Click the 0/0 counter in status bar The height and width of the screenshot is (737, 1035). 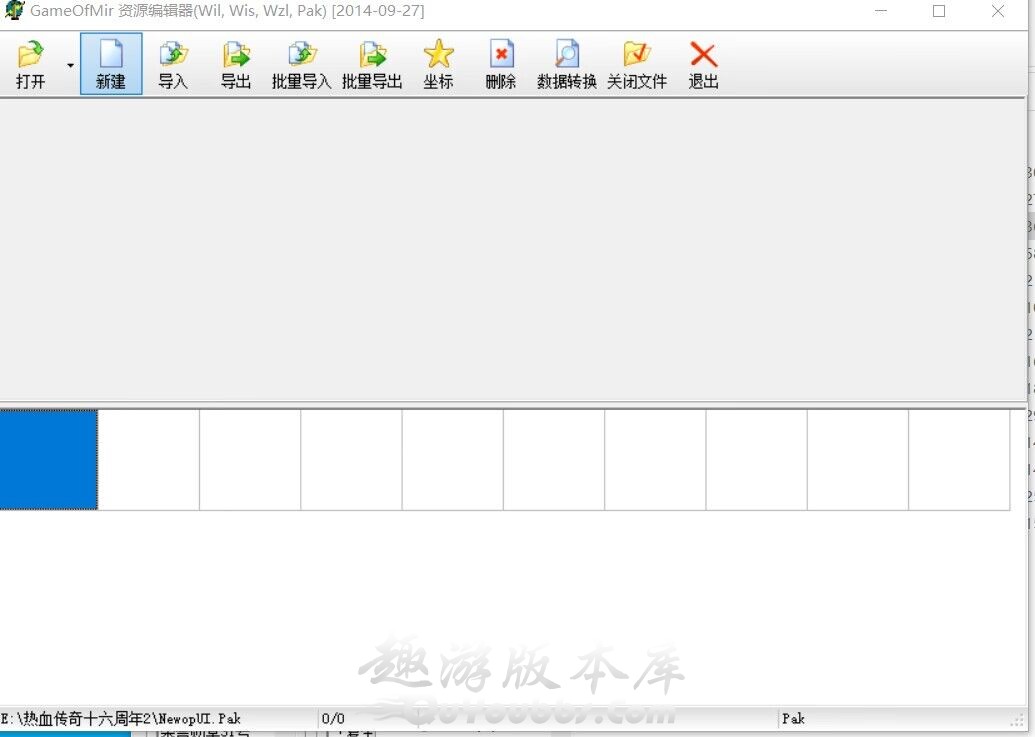pos(333,718)
